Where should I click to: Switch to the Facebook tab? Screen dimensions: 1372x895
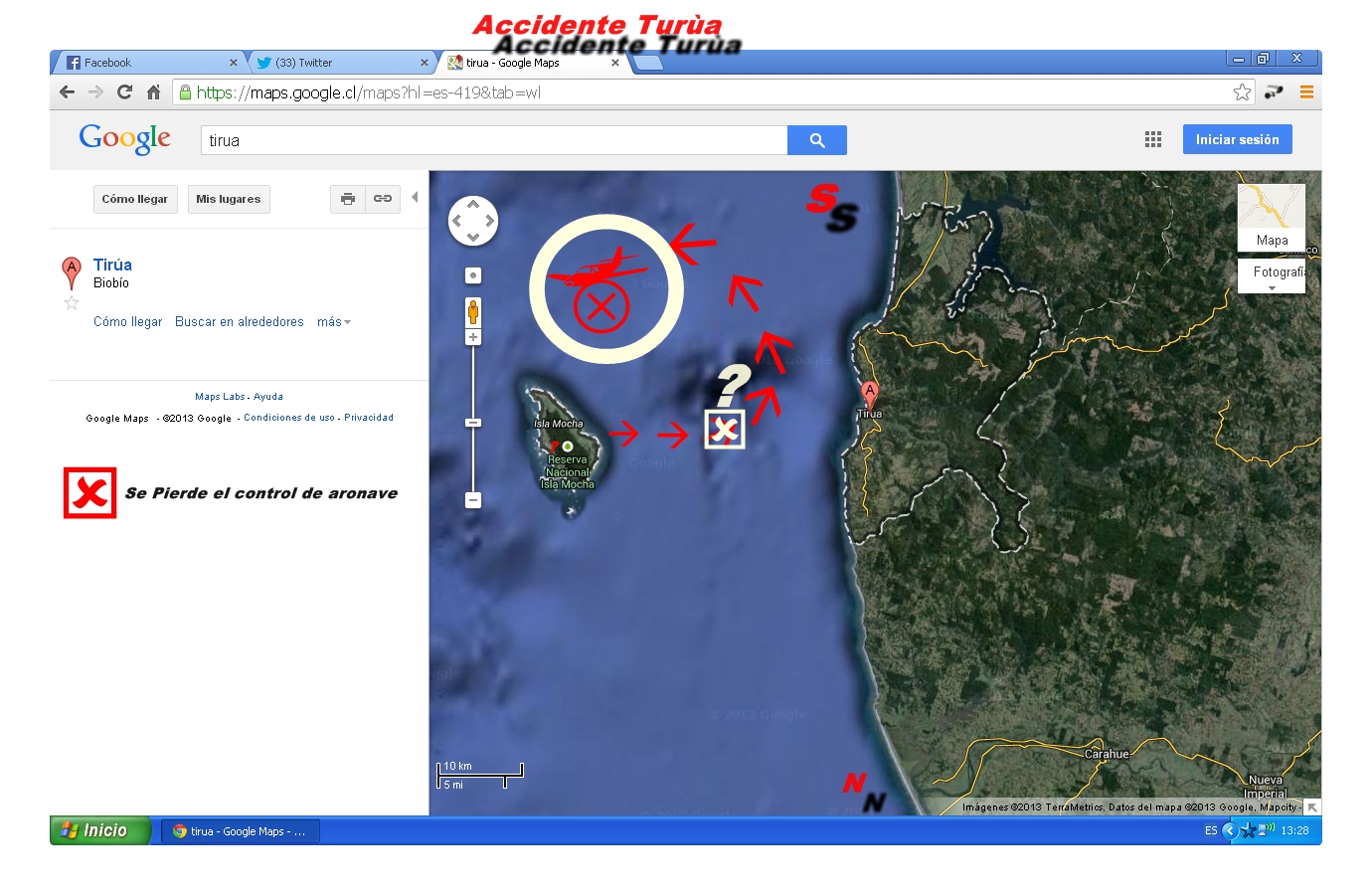pos(149,63)
